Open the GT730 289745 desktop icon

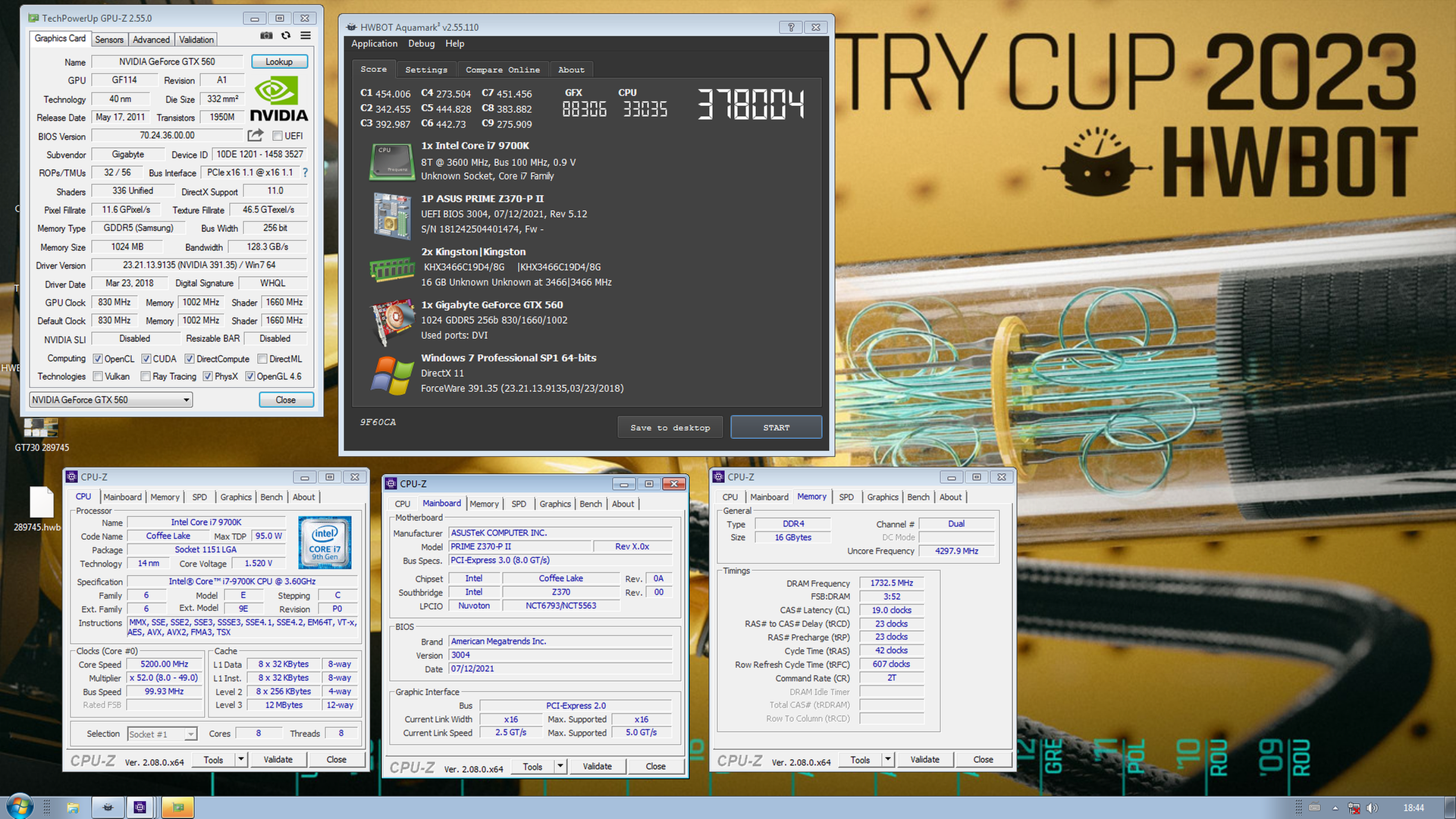point(41,435)
